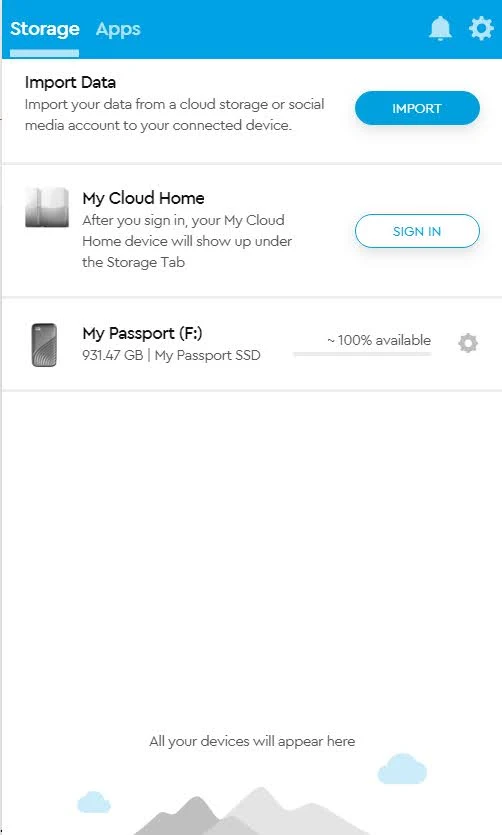Image resolution: width=502 pixels, height=835 pixels.
Task: Switch to the Apps tab
Action: (x=118, y=29)
